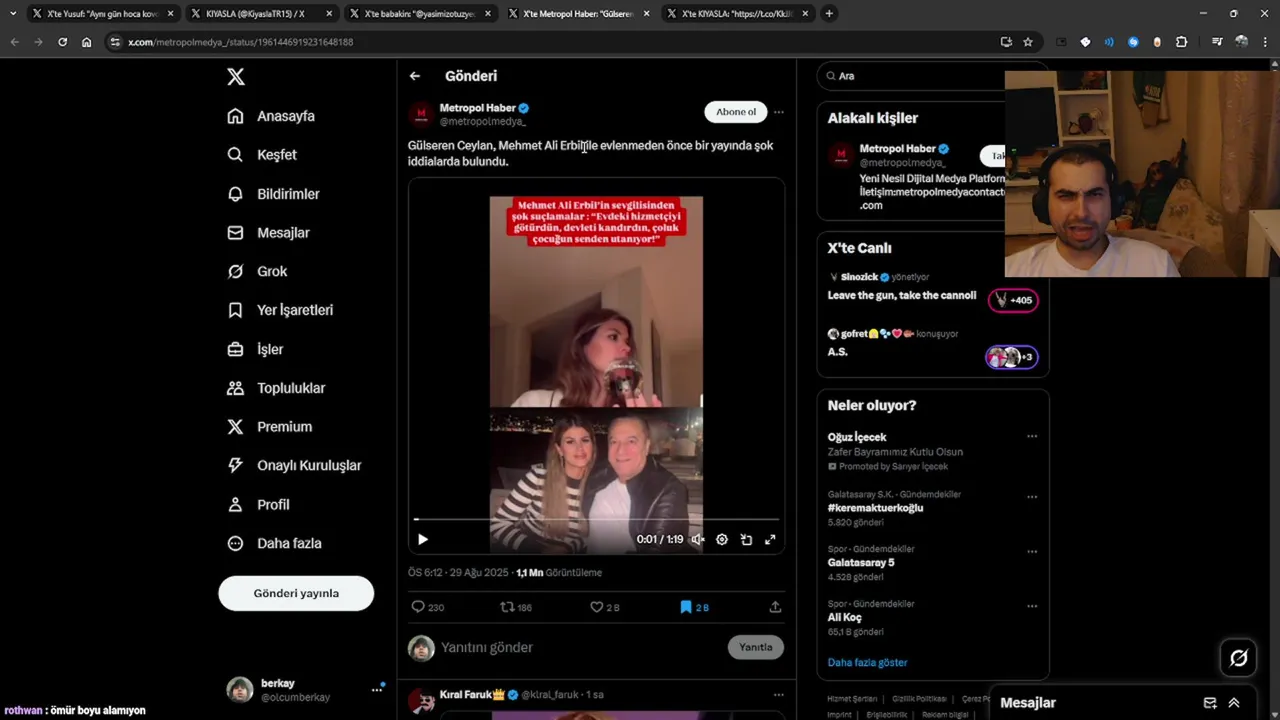Join gofret live space A.S.
The height and width of the screenshot is (720, 1280).
(1012, 357)
